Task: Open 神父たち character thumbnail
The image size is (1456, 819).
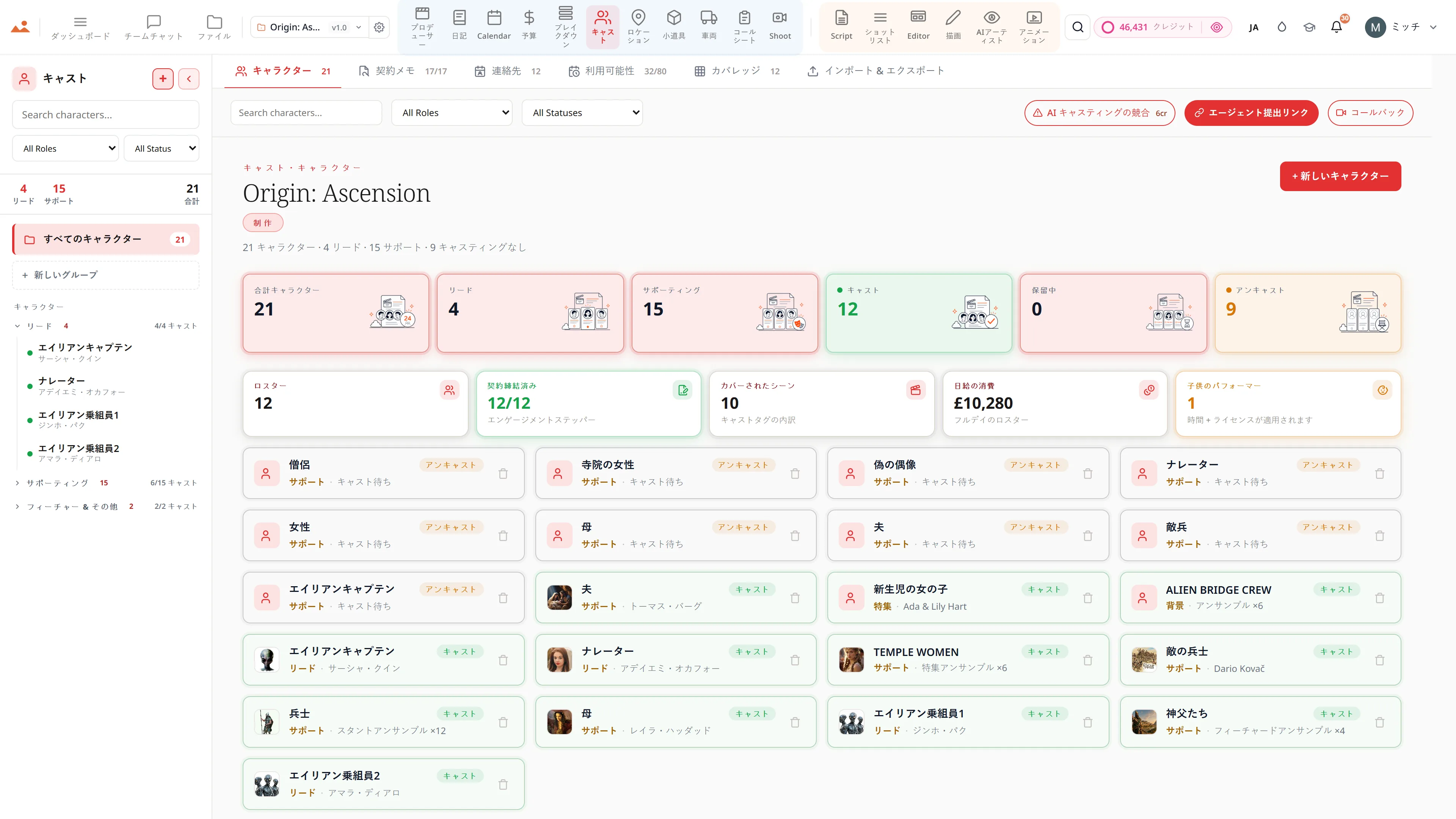Action: point(1144,722)
